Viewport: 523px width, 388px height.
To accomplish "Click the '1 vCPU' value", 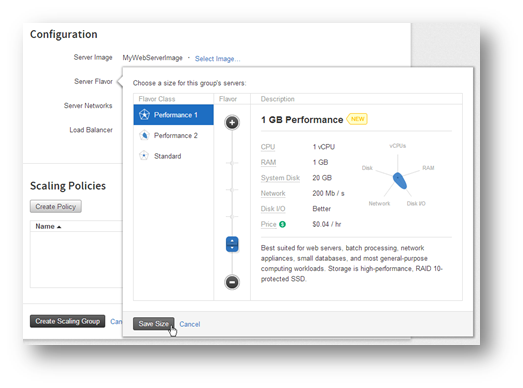I will point(324,147).
